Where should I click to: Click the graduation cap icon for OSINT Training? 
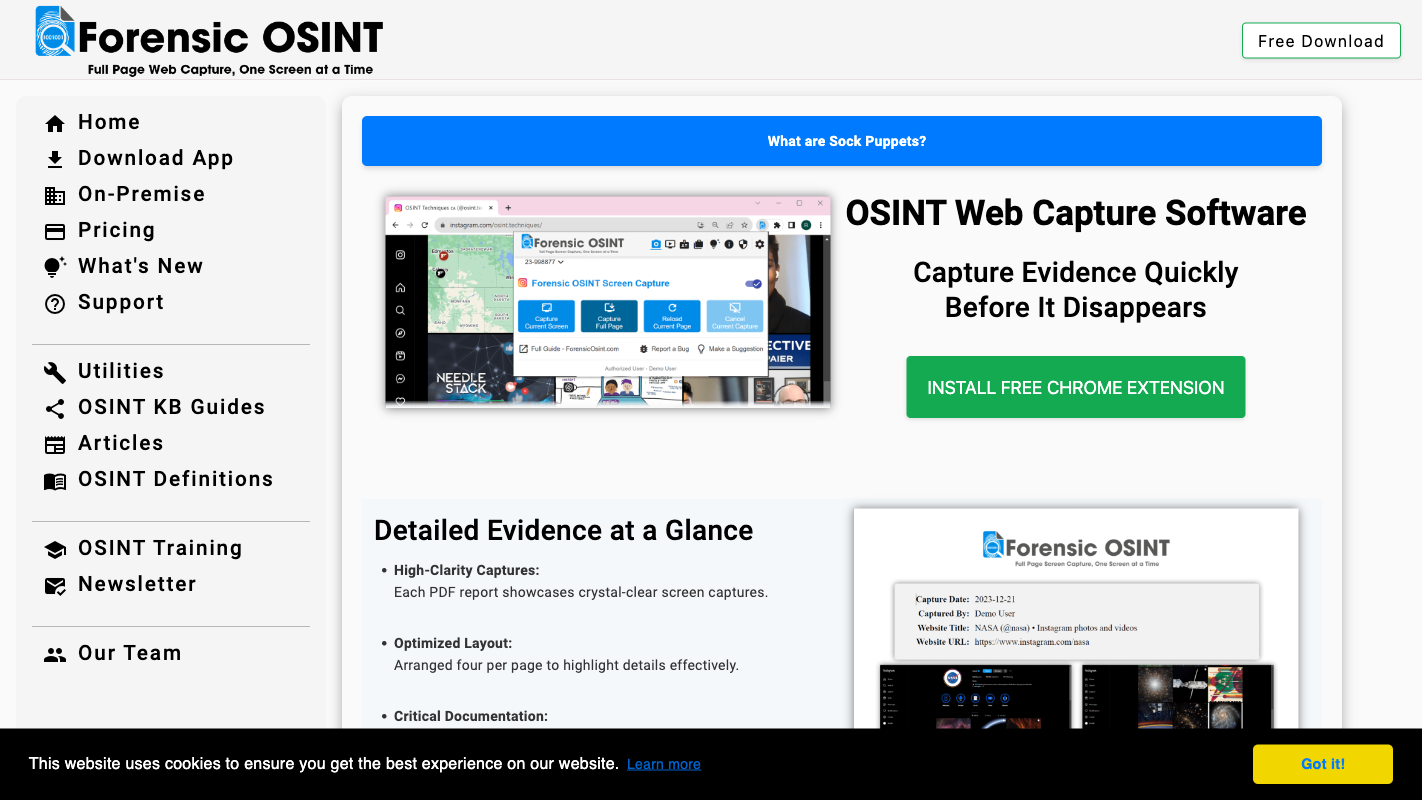coord(55,549)
